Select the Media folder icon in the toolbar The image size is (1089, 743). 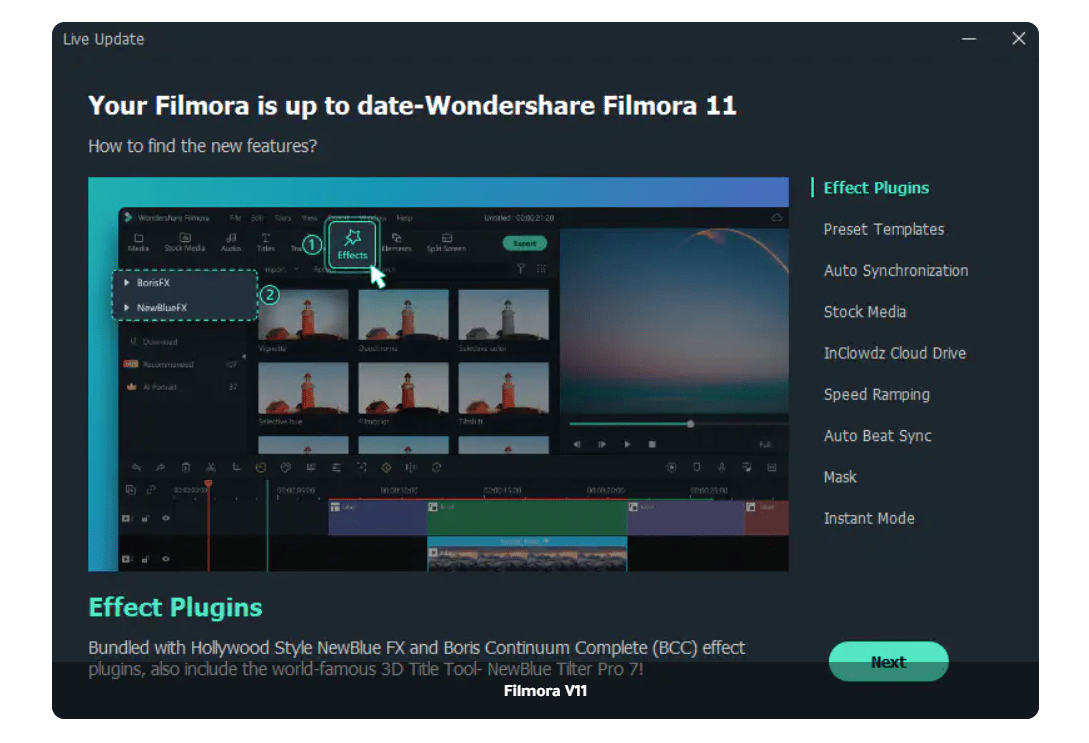(x=138, y=238)
